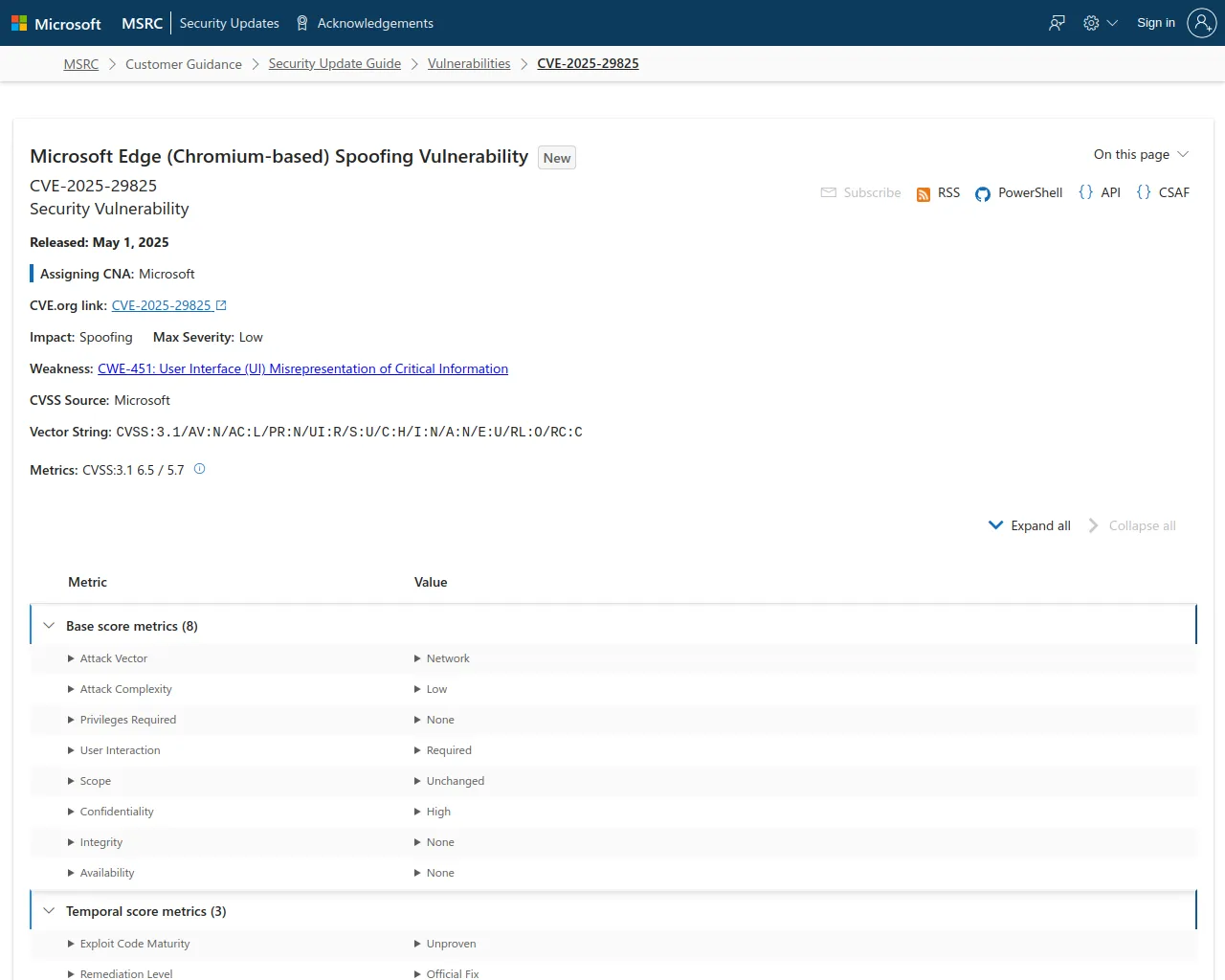The width and height of the screenshot is (1225, 980).
Task: Expand the Attack Vector row
Action: (x=107, y=658)
